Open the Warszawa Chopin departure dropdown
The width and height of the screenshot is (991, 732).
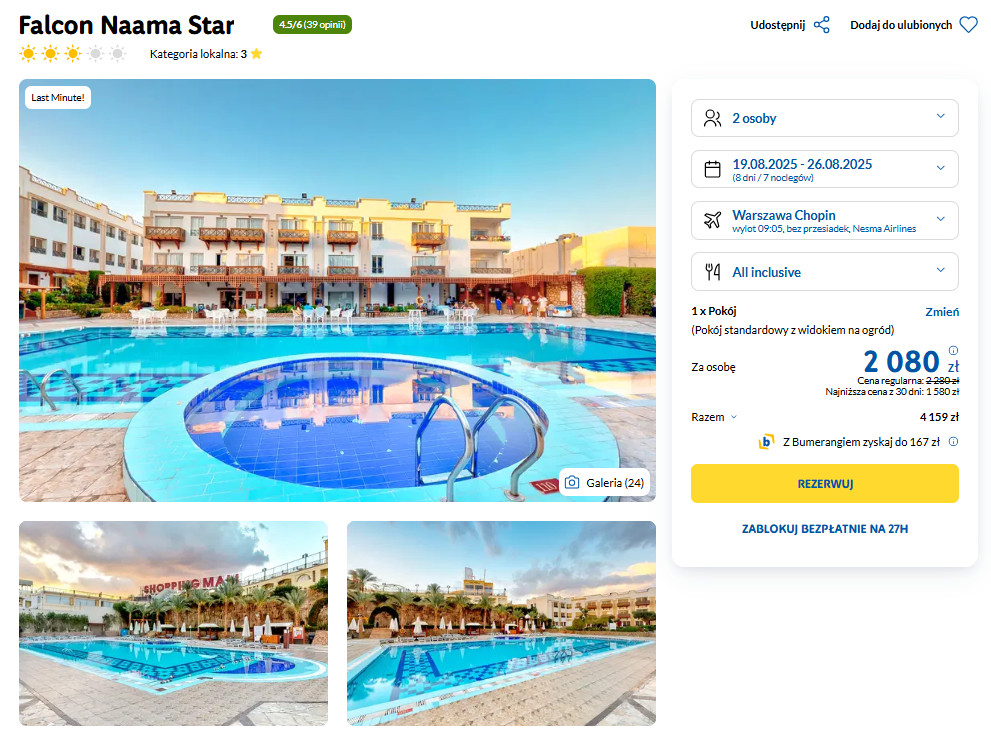tap(825, 220)
